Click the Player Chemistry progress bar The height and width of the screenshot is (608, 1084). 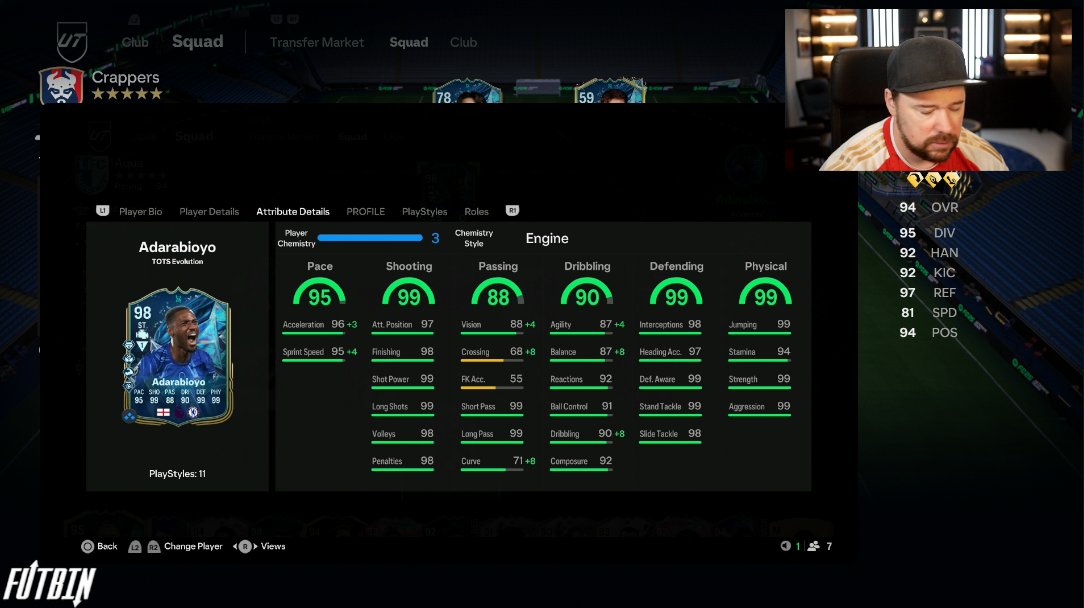370,238
